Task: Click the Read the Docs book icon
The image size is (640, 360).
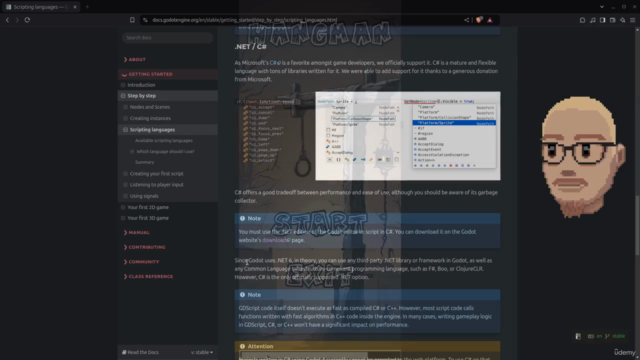Action: (124, 352)
